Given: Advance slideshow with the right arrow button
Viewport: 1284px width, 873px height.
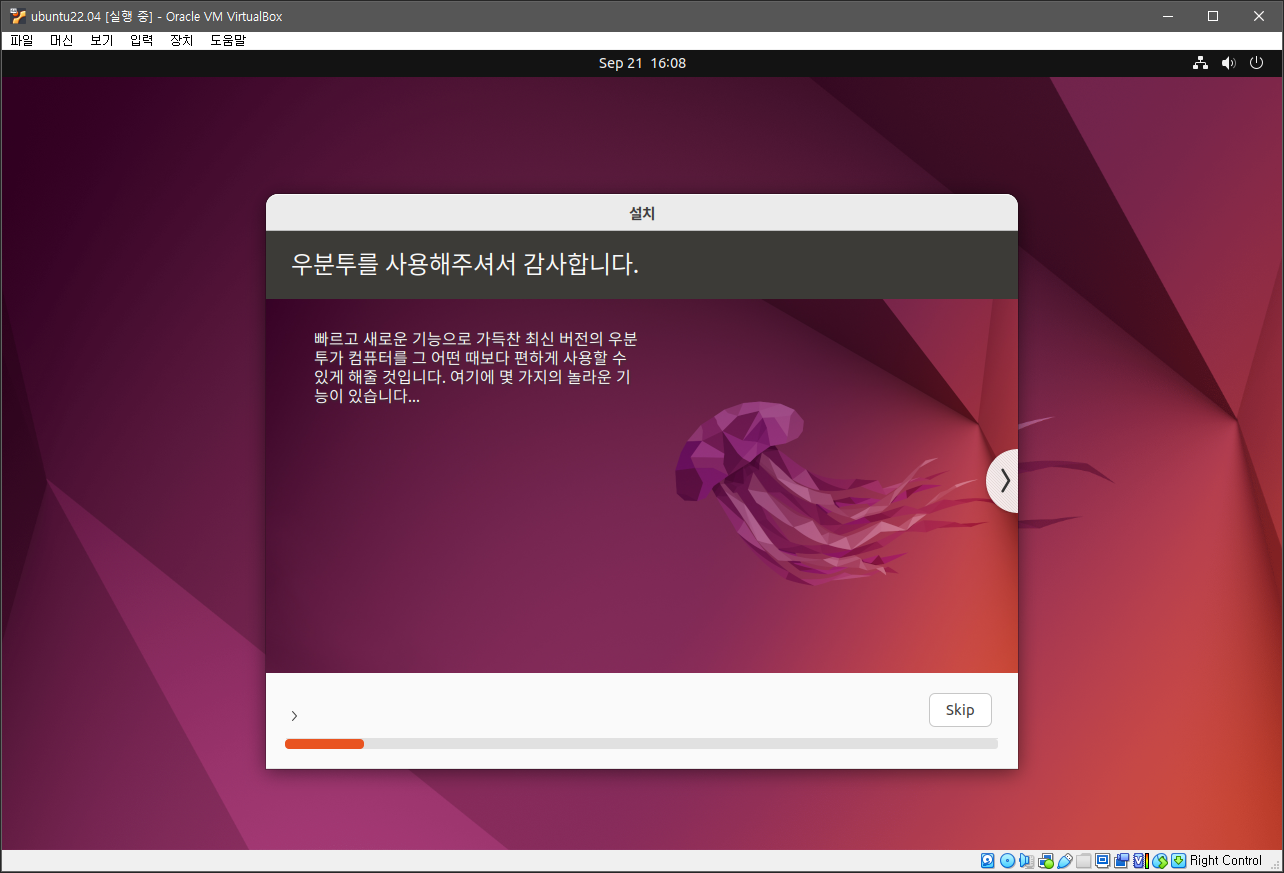Looking at the screenshot, I should [x=1003, y=481].
